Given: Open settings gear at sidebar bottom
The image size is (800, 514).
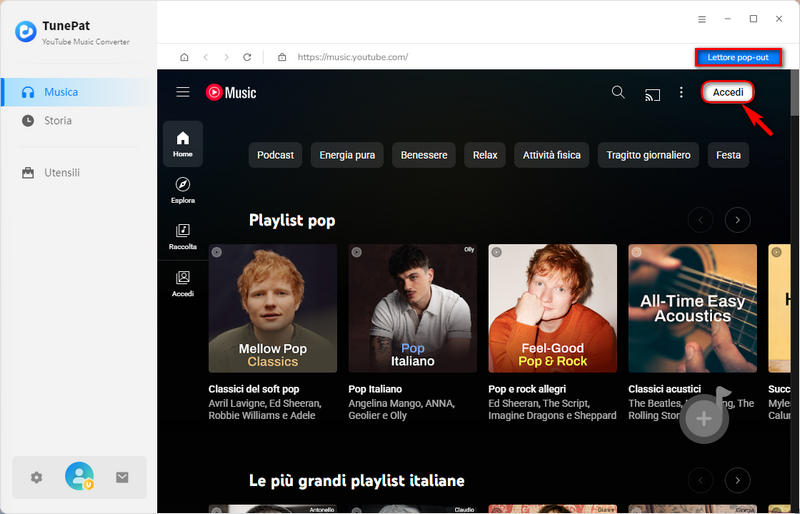Looking at the screenshot, I should click(36, 477).
